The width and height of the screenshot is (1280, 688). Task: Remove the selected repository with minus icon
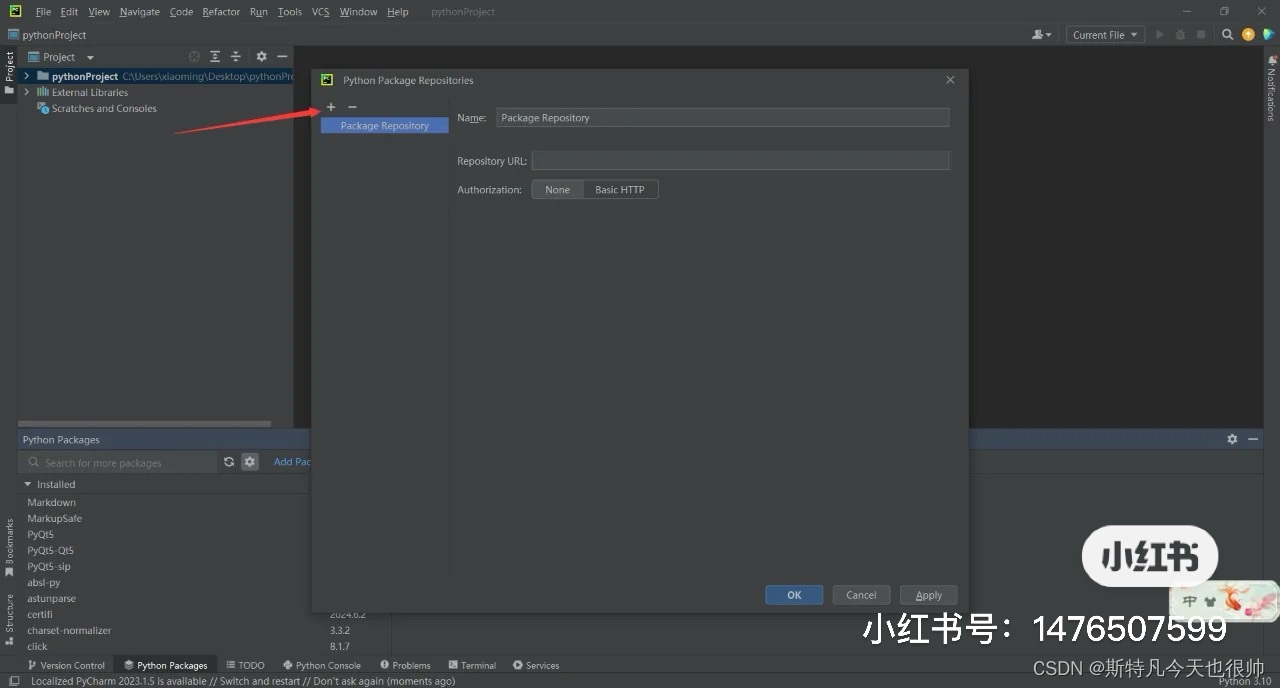pos(352,107)
